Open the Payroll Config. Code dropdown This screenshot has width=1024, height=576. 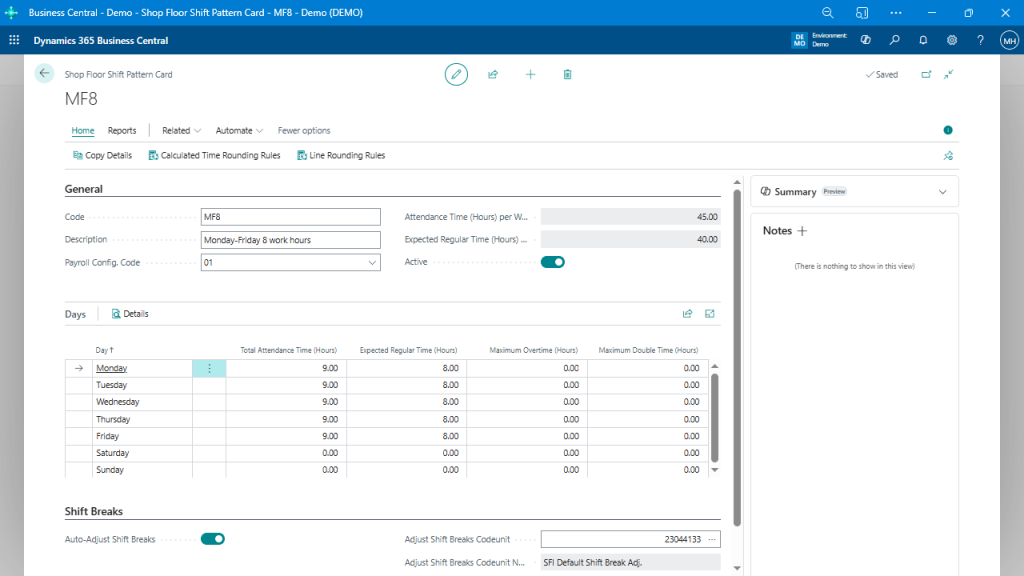coord(371,262)
